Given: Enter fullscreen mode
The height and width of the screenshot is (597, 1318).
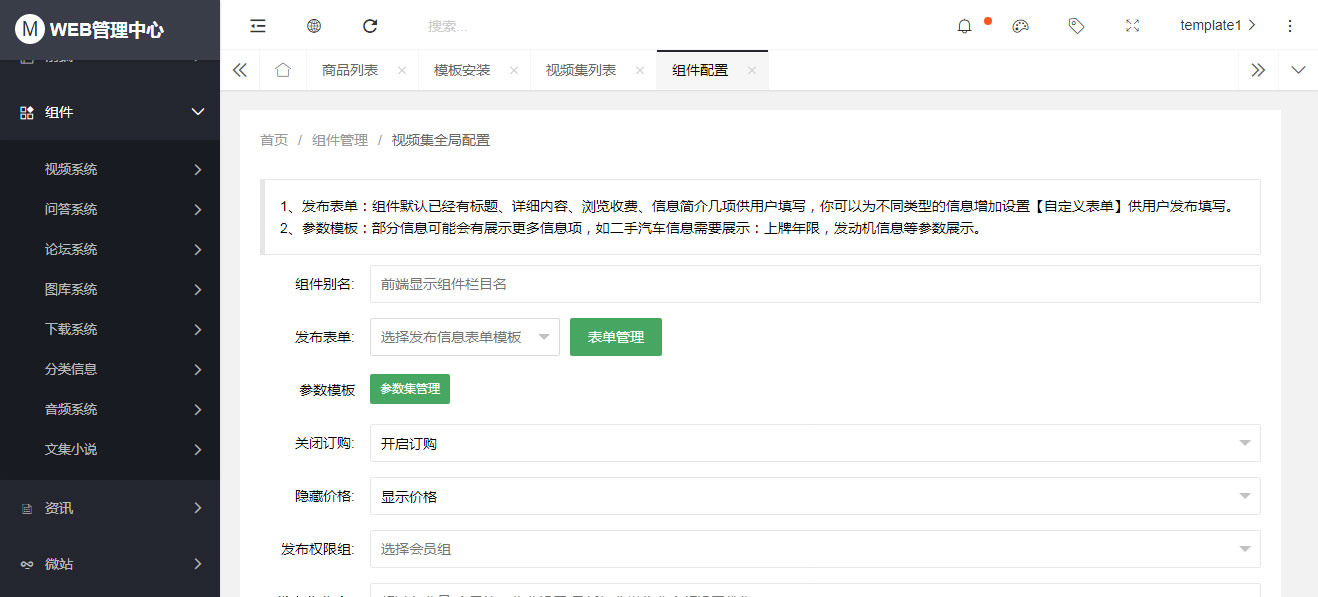Looking at the screenshot, I should pyautogui.click(x=1132, y=25).
